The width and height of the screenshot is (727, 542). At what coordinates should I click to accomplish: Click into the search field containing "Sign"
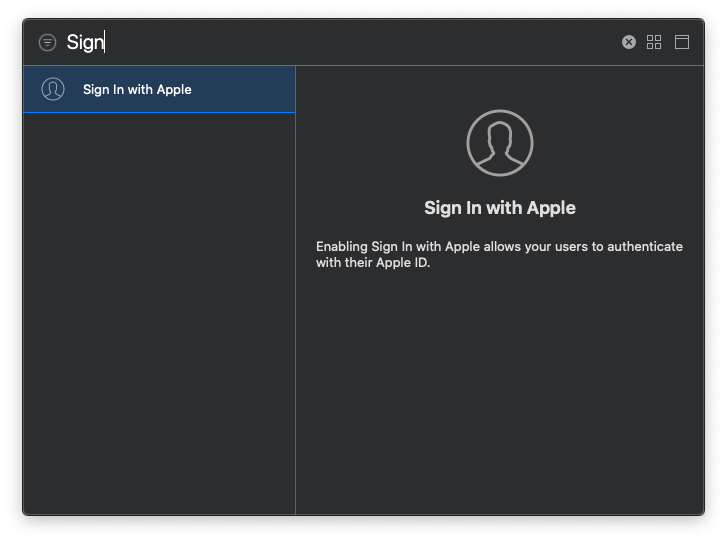pyautogui.click(x=338, y=42)
